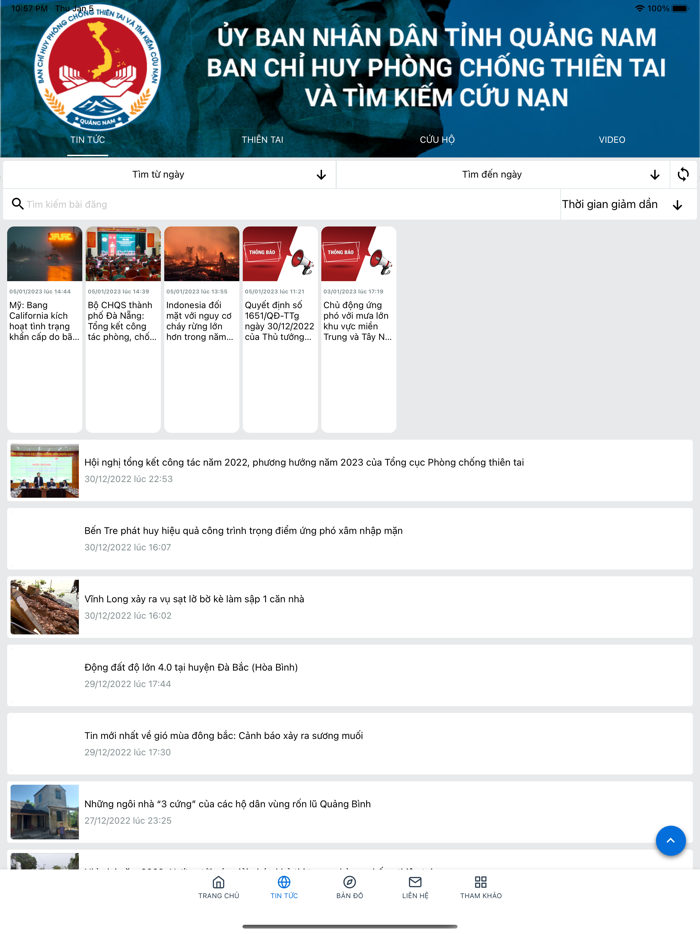Switch to the TIN TỨC top tab
700x934 pixels.
click(x=88, y=140)
